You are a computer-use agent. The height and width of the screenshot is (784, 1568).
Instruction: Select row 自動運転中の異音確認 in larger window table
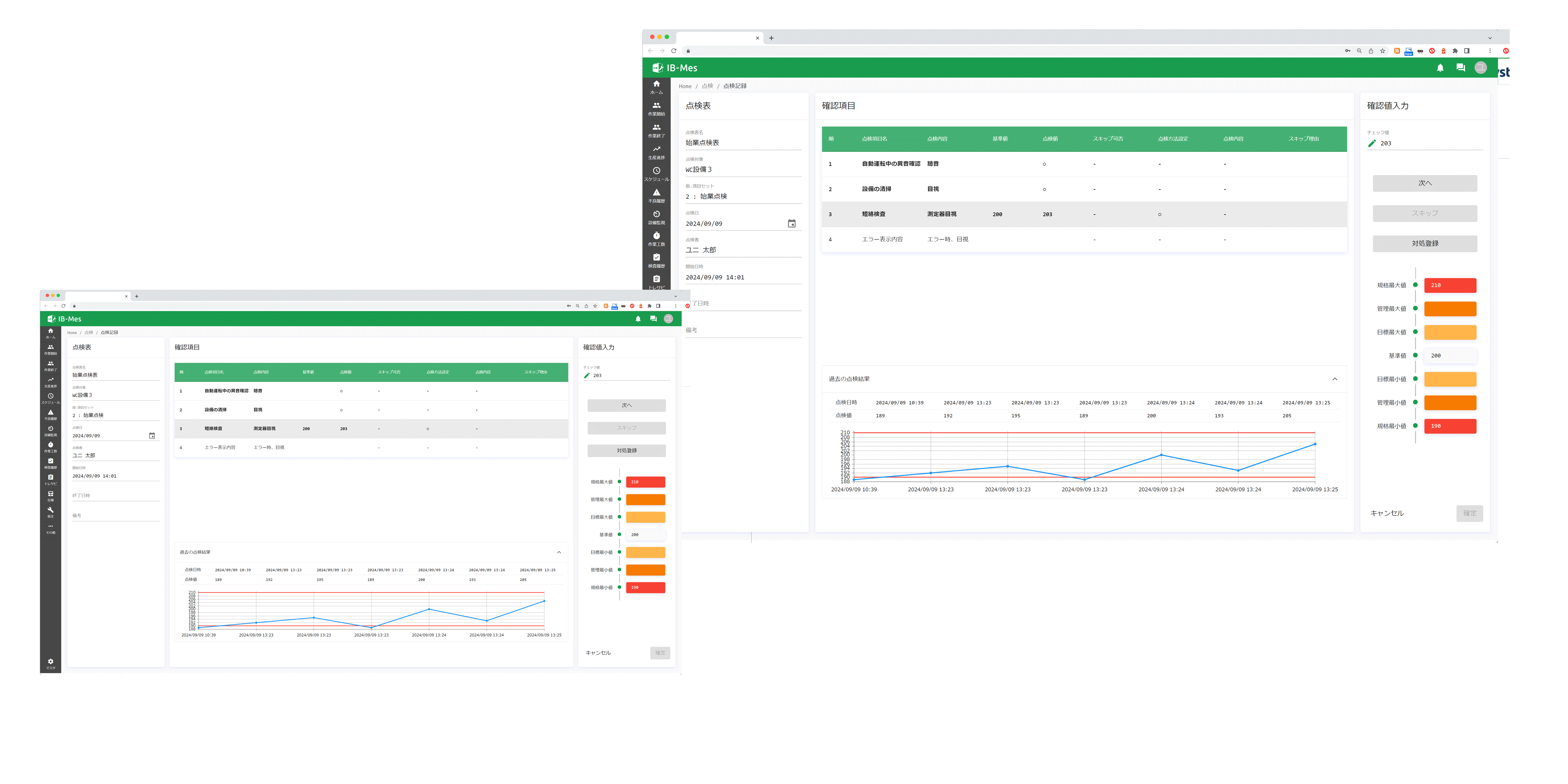point(1084,164)
